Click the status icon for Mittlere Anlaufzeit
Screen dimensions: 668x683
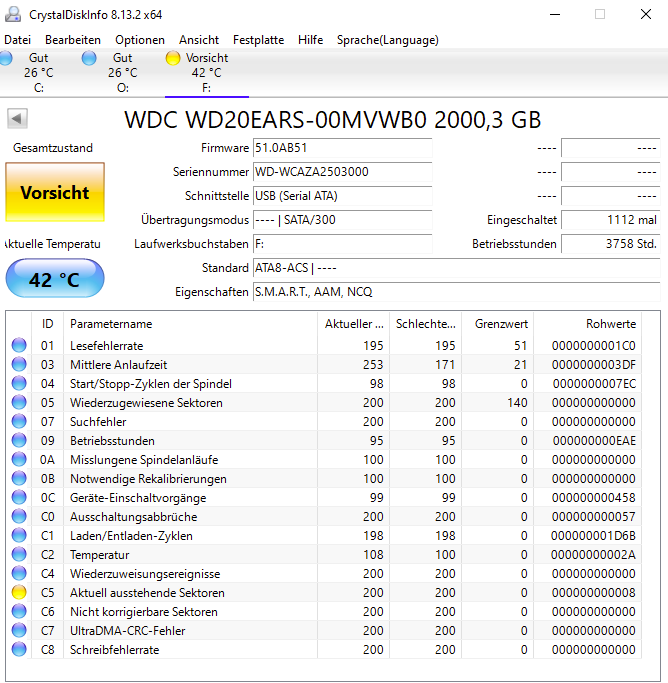point(19,365)
